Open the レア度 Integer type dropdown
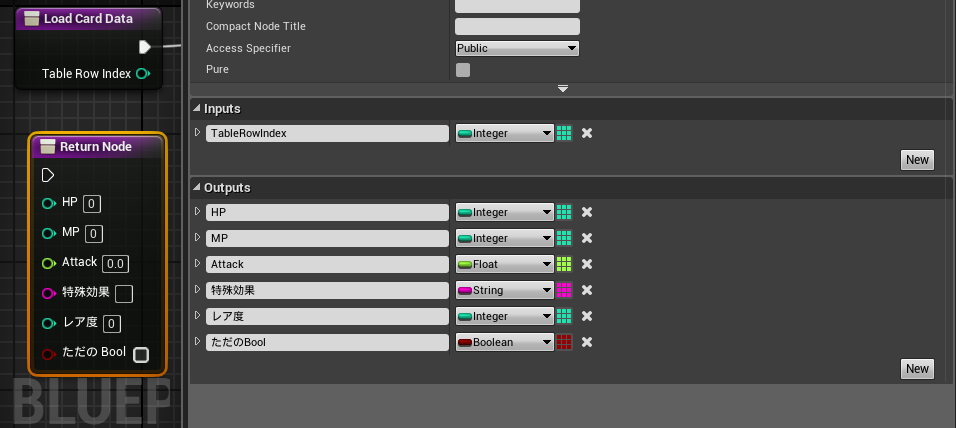This screenshot has height=428, width=956. point(505,316)
